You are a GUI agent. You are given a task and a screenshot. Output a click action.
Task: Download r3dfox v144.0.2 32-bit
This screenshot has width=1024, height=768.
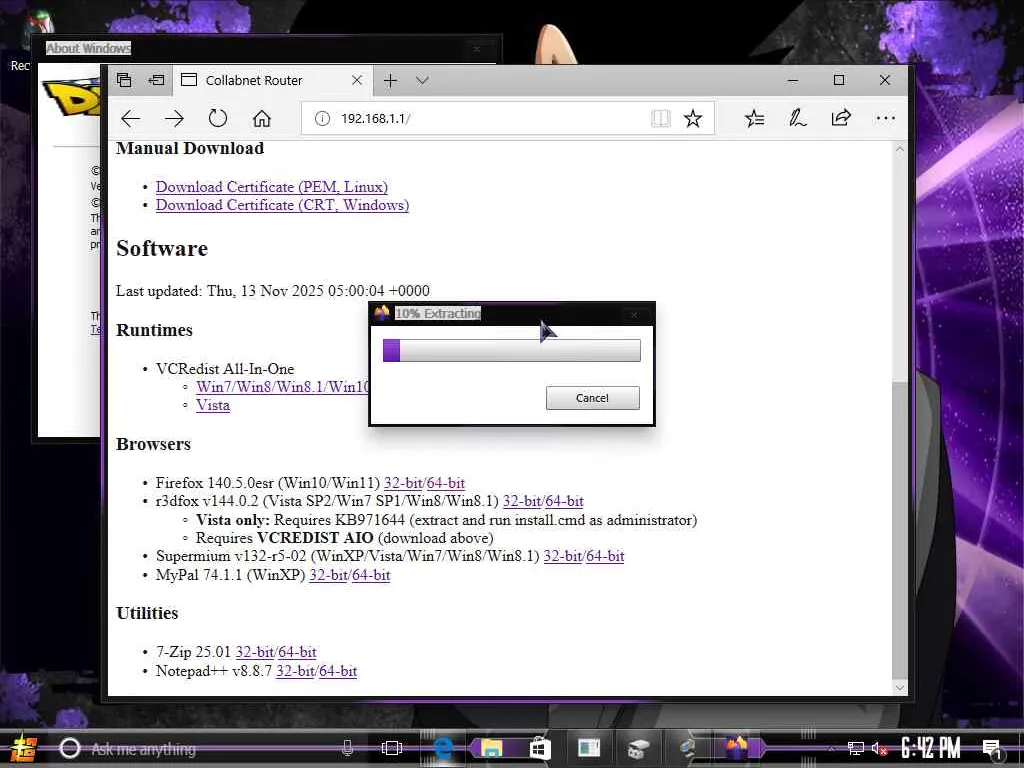click(521, 501)
